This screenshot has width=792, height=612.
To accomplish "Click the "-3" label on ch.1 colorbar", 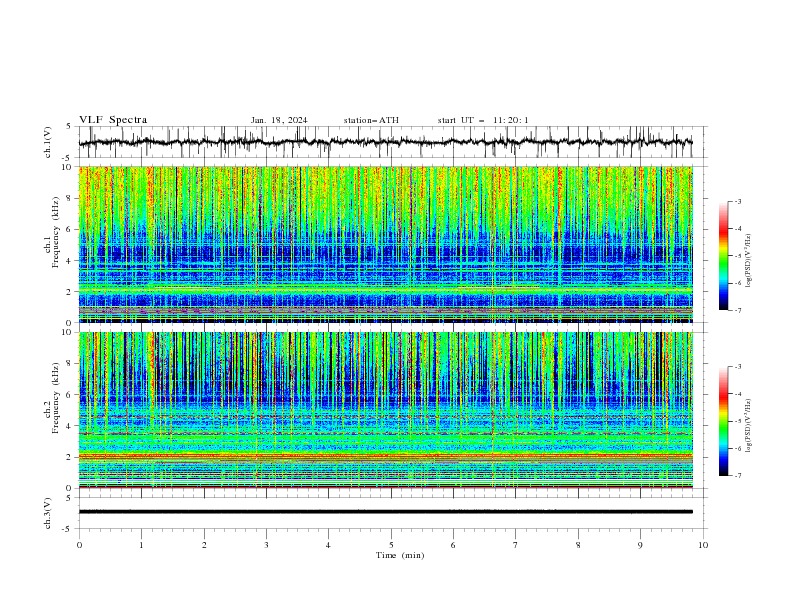I will [737, 201].
